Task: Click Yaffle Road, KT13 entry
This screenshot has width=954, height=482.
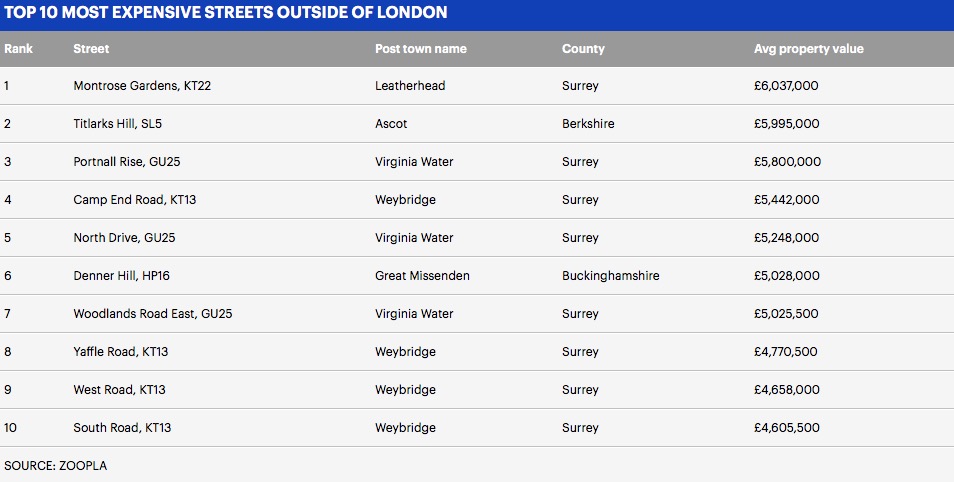Action: 121,352
